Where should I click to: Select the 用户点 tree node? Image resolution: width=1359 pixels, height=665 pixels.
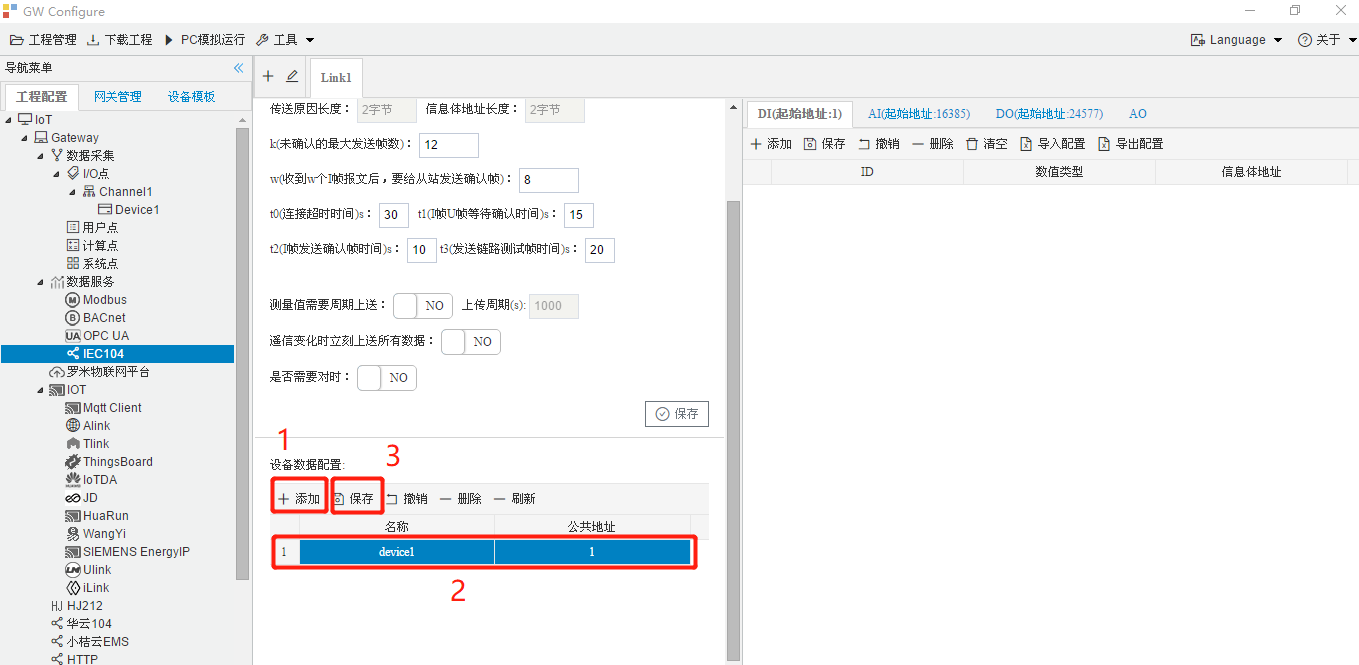pyautogui.click(x=92, y=228)
